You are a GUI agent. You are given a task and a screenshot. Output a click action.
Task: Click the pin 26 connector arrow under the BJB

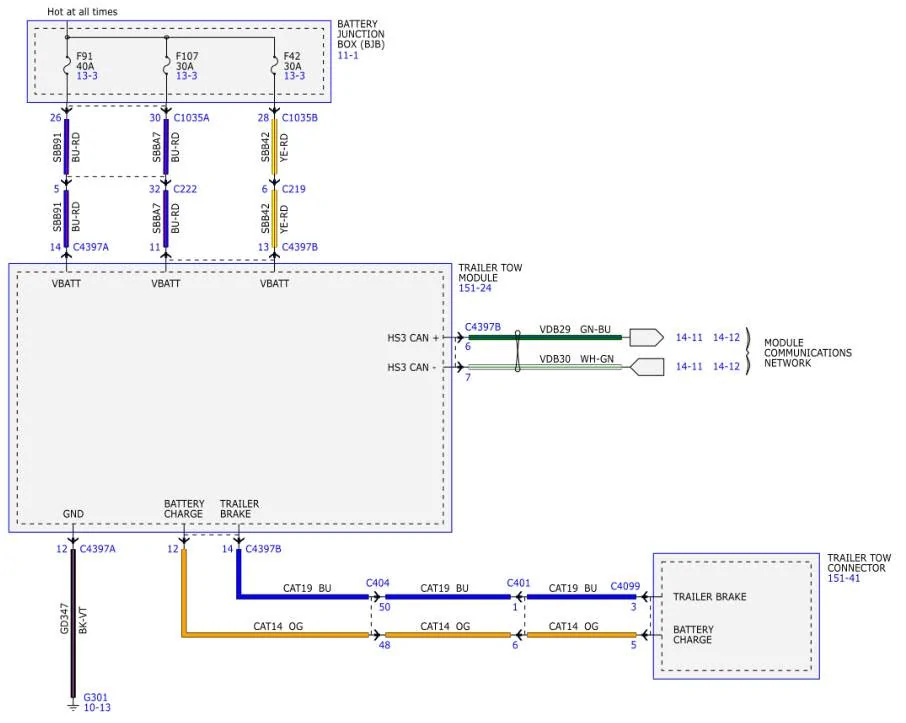pyautogui.click(x=67, y=110)
